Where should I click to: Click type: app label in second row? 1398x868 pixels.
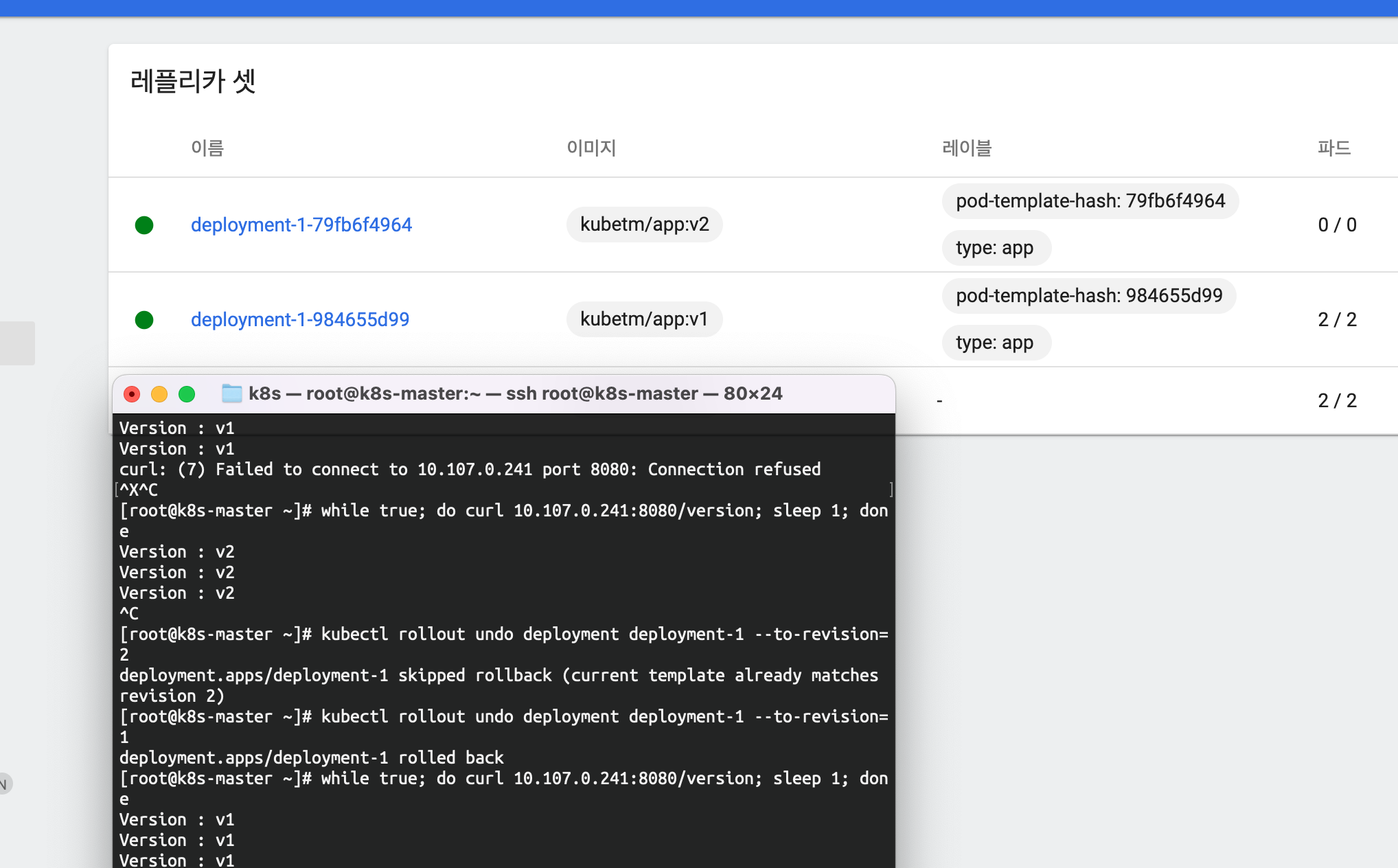[x=995, y=343]
